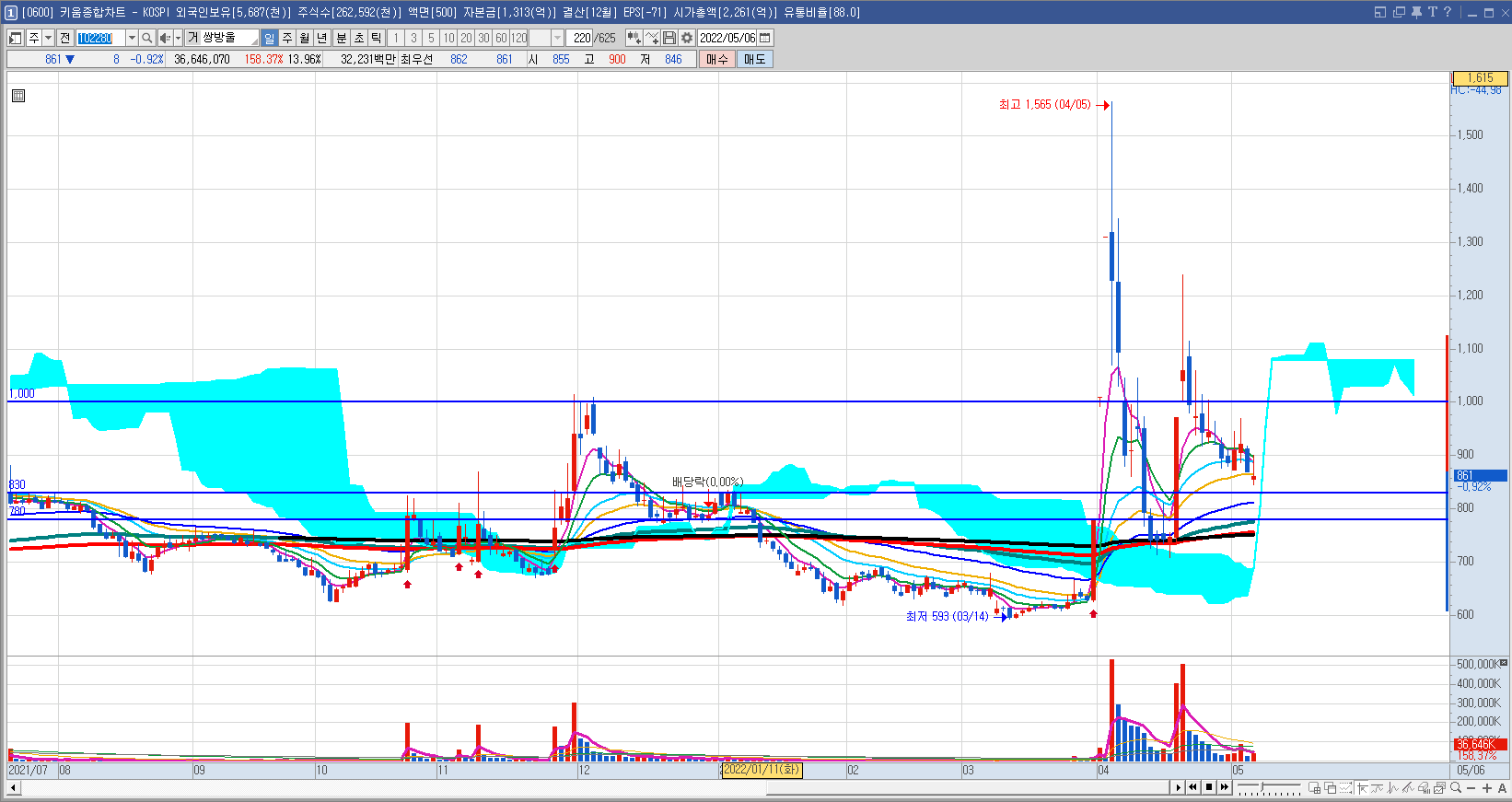The height and width of the screenshot is (802, 1512).
Task: Click the window layout icon in the title bar
Action: (x=1380, y=12)
